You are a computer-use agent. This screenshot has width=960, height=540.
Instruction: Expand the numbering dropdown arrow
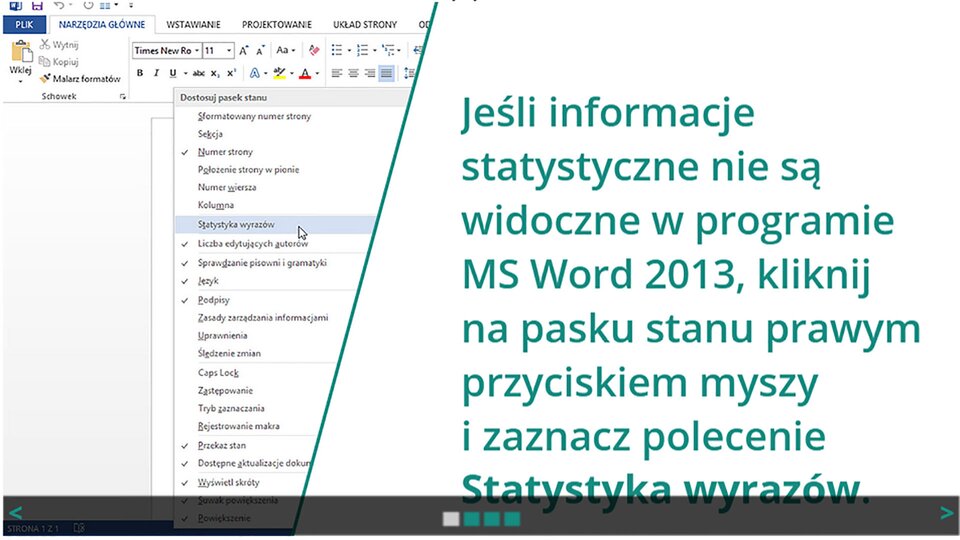tap(375, 50)
